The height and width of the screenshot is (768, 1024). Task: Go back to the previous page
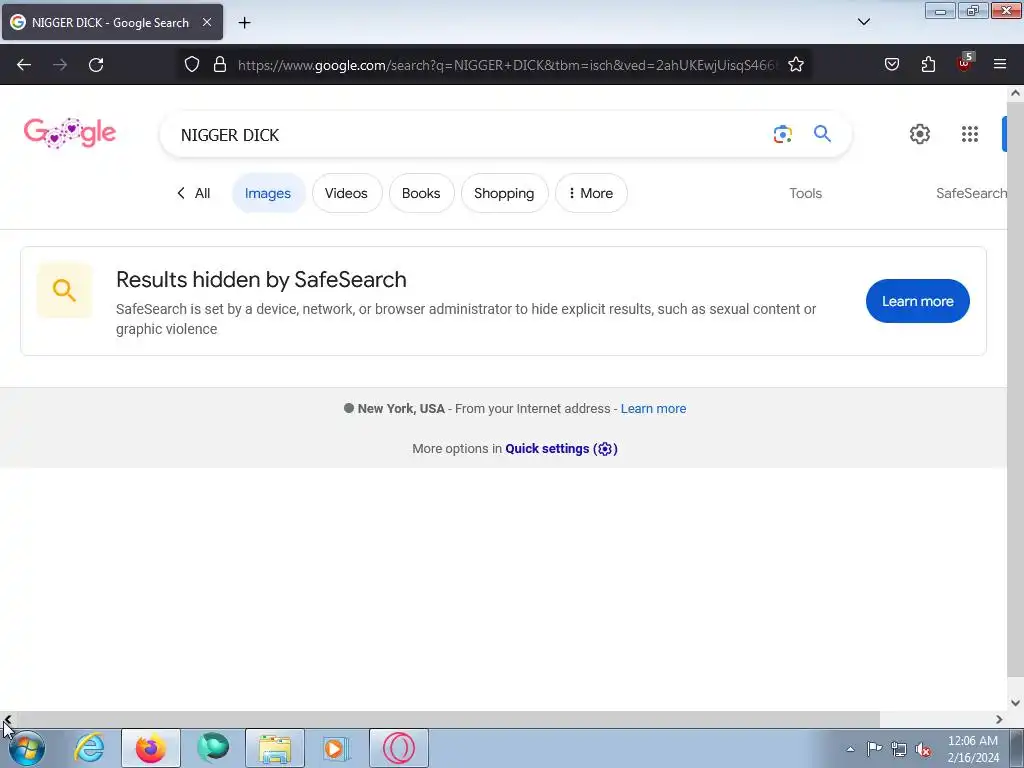24,65
